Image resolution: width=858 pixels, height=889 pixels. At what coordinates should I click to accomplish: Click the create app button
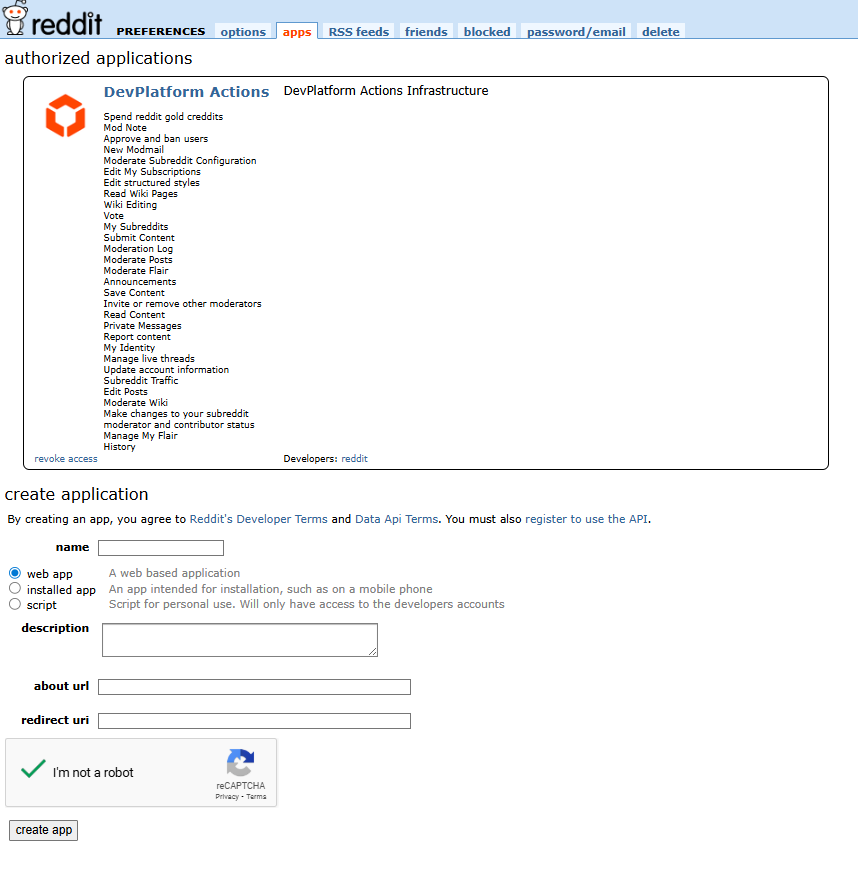(44, 830)
